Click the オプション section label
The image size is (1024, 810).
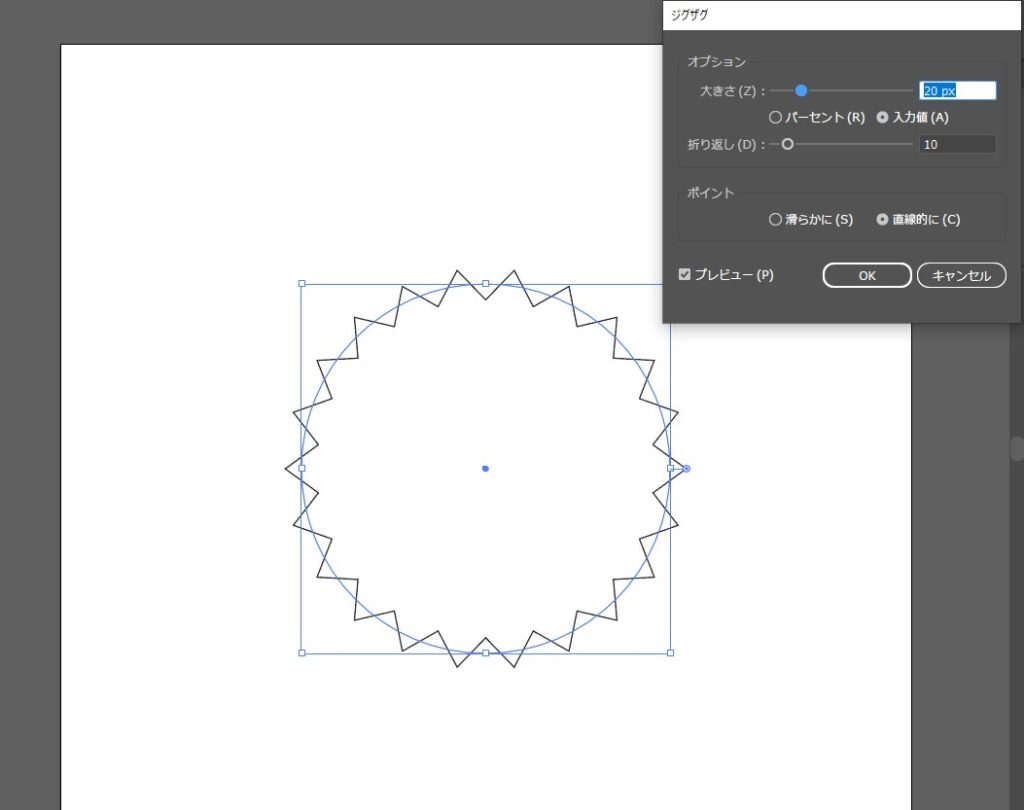click(716, 62)
